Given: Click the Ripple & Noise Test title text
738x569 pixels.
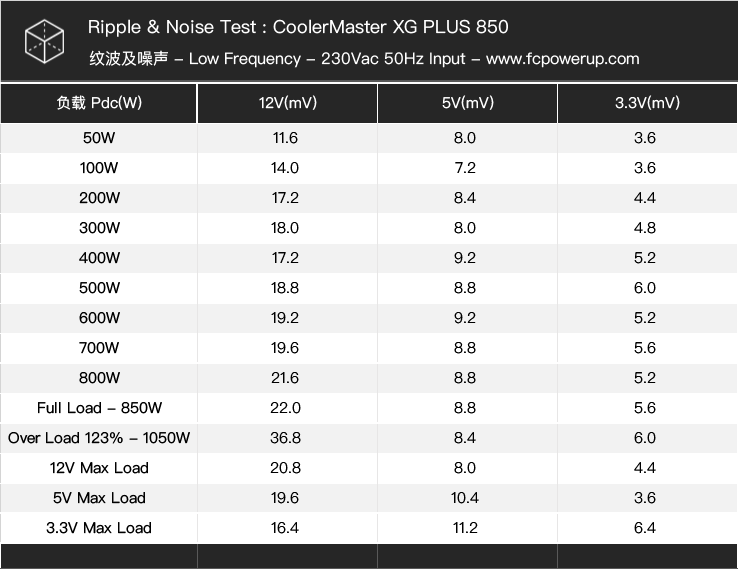Looking at the screenshot, I should point(172,27).
